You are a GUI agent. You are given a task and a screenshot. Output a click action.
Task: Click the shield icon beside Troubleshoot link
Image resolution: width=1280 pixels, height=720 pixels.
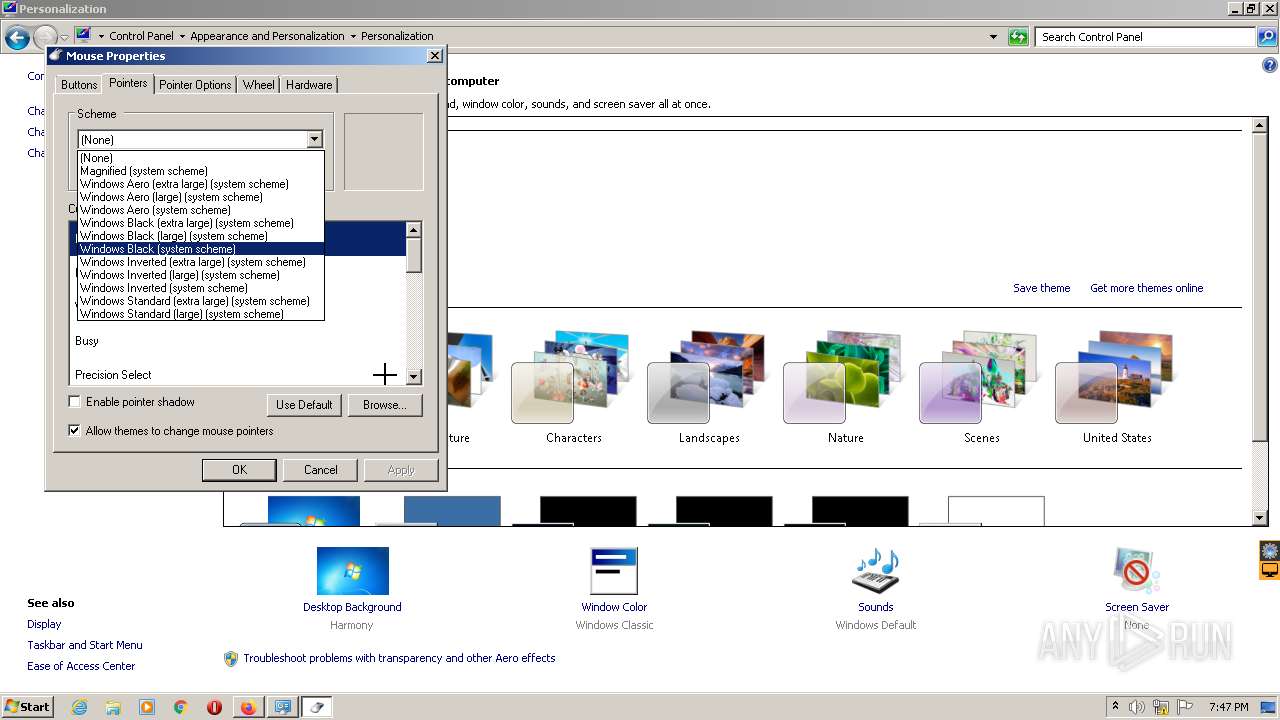click(x=231, y=659)
